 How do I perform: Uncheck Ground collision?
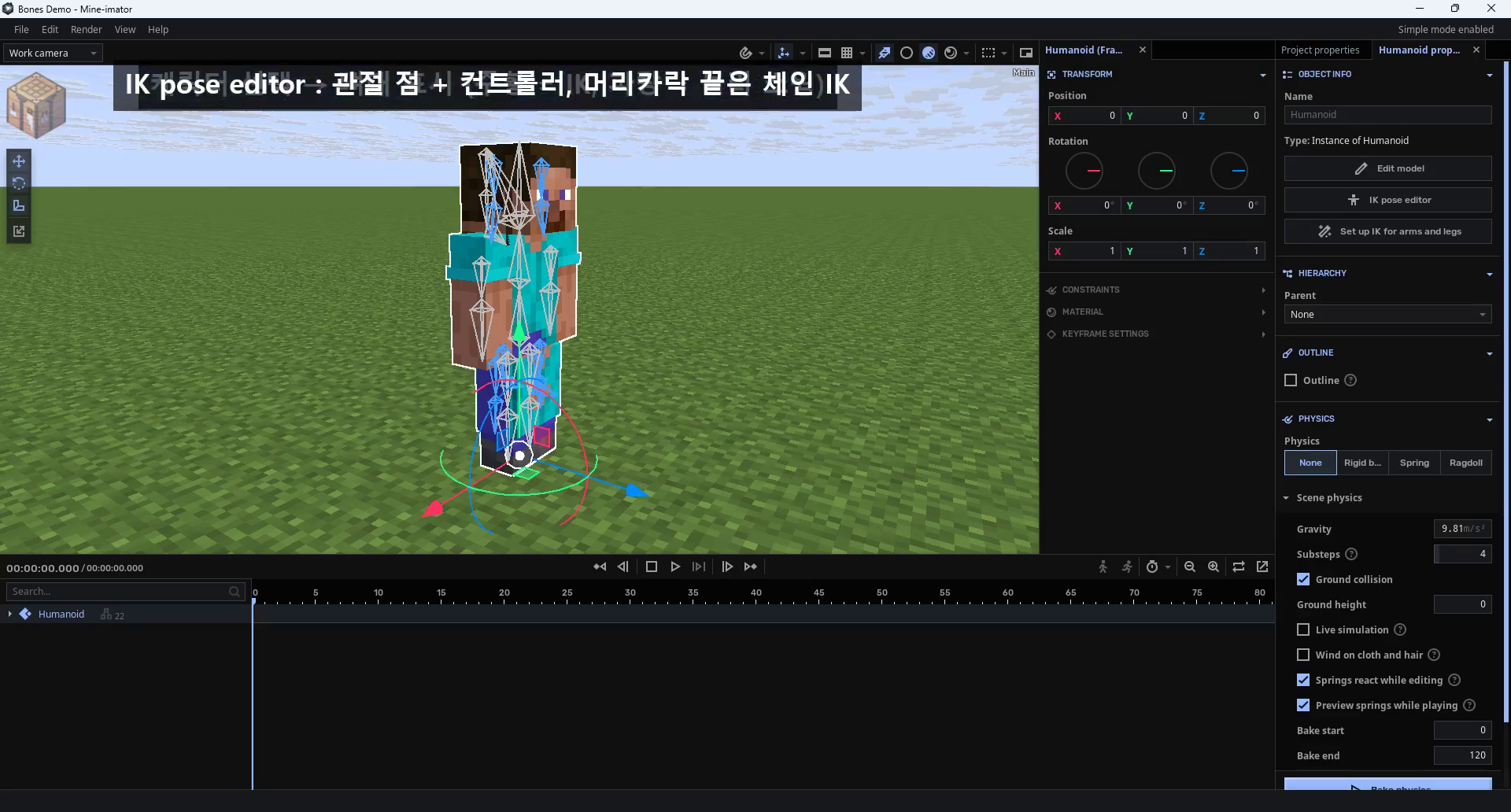point(1303,579)
